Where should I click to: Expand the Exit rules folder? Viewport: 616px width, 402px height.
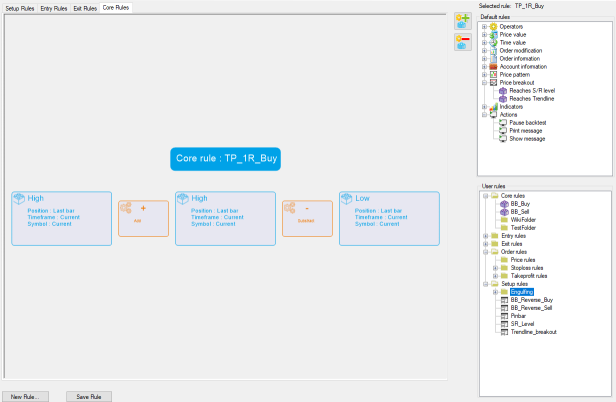click(486, 244)
